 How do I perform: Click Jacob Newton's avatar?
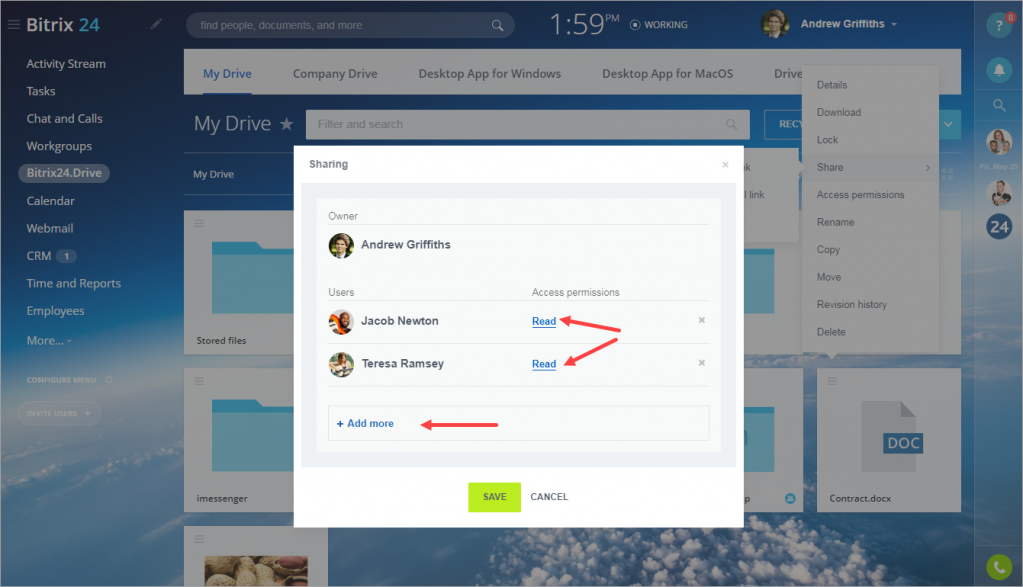pos(341,322)
